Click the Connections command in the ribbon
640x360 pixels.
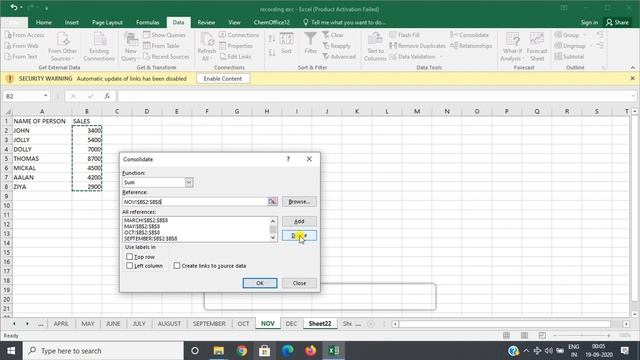click(239, 35)
